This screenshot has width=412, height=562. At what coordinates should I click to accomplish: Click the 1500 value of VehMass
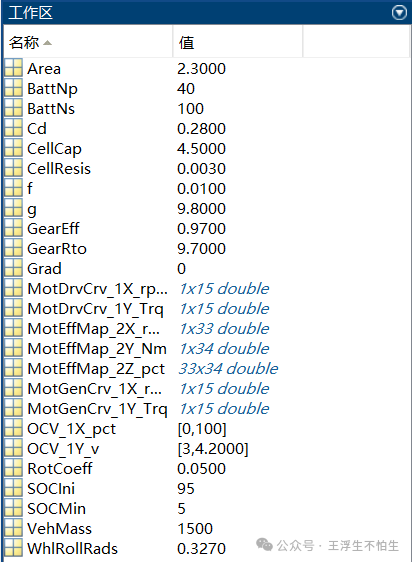click(x=195, y=529)
